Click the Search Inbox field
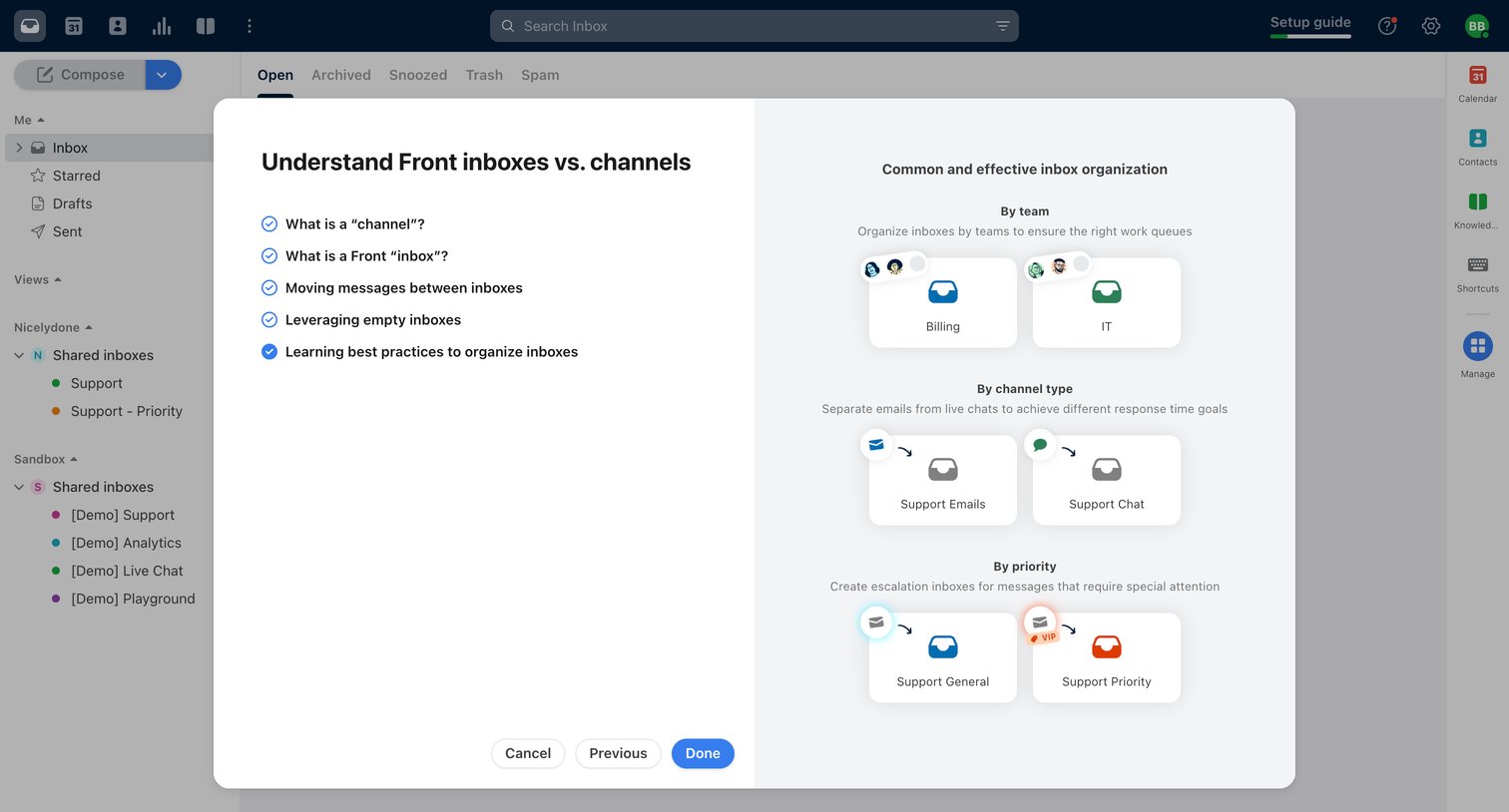This screenshot has height=812, width=1509. pyautogui.click(x=754, y=26)
